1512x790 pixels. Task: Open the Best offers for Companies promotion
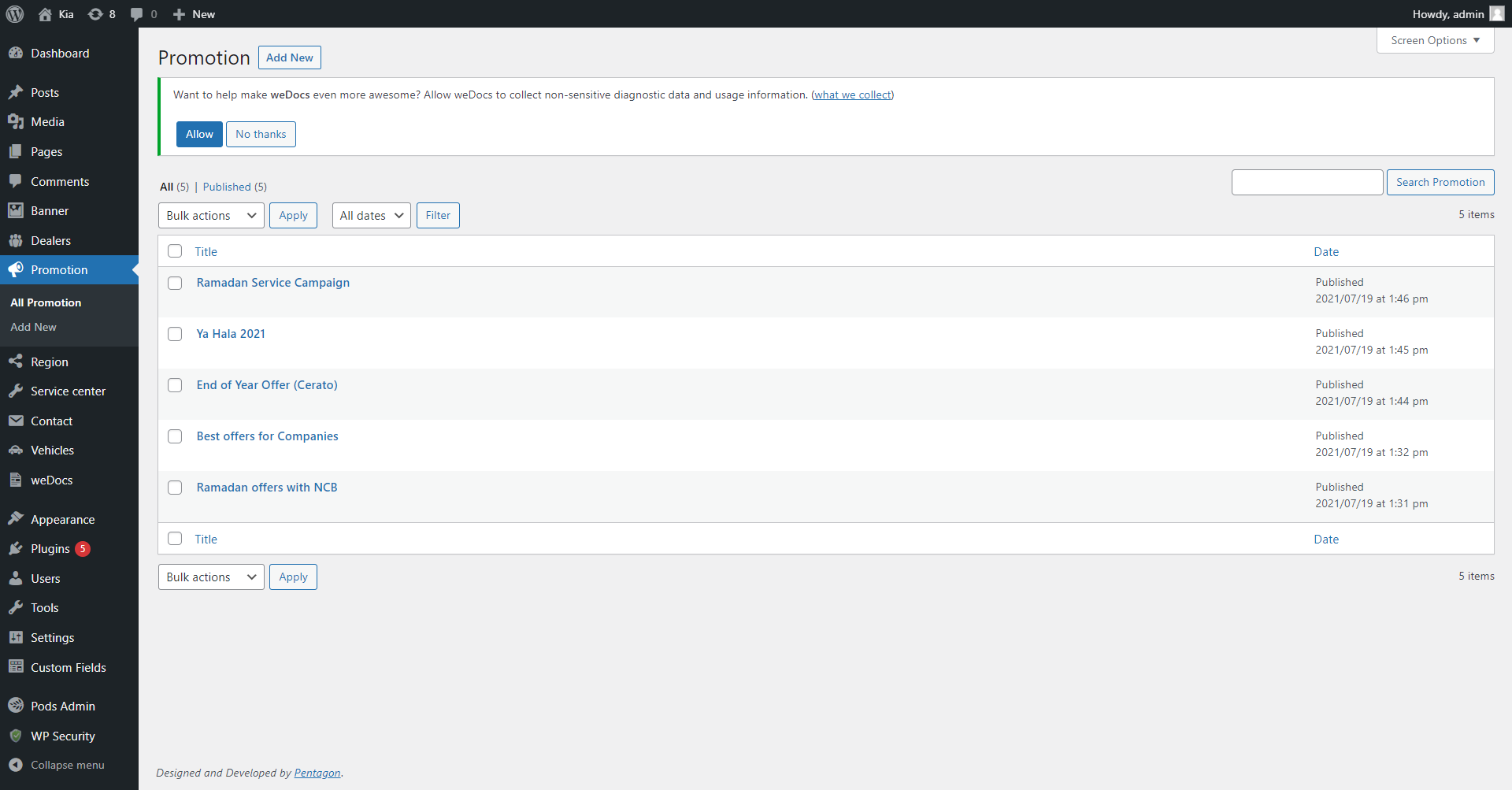point(267,436)
